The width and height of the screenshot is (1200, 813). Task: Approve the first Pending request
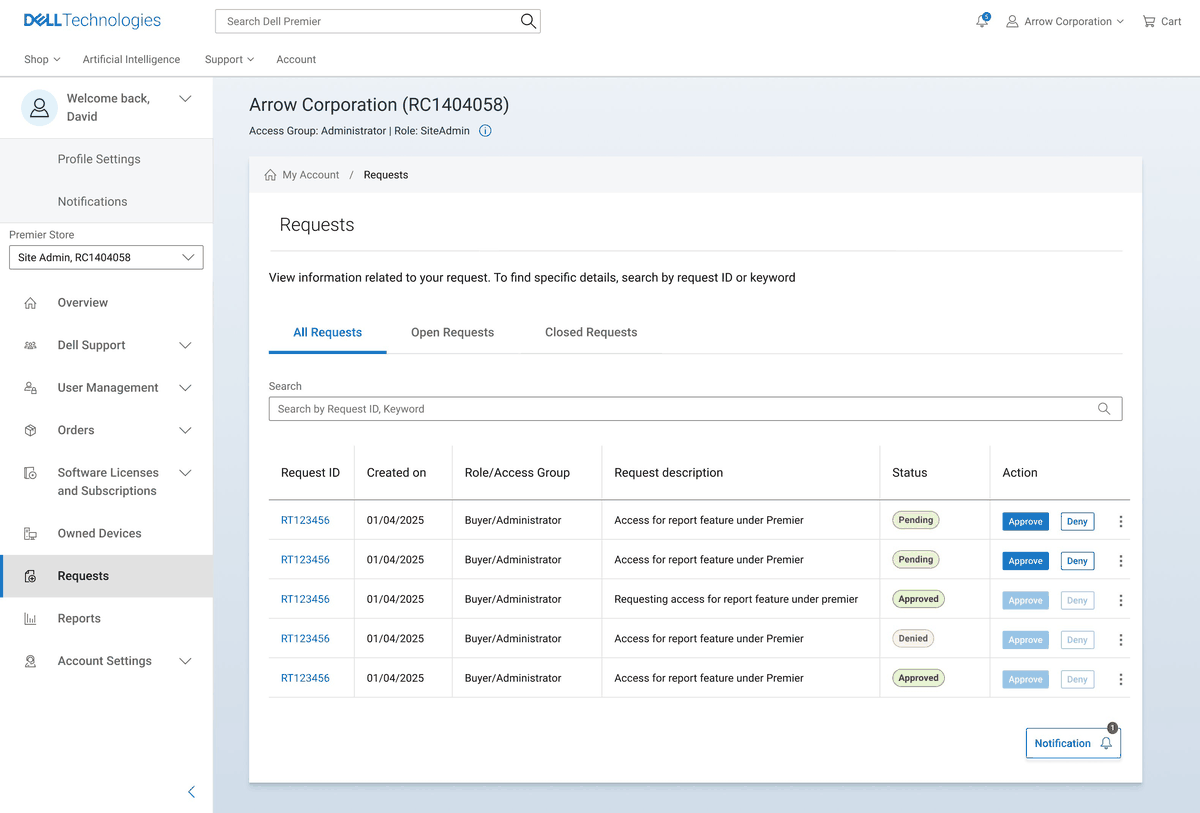tap(1026, 522)
